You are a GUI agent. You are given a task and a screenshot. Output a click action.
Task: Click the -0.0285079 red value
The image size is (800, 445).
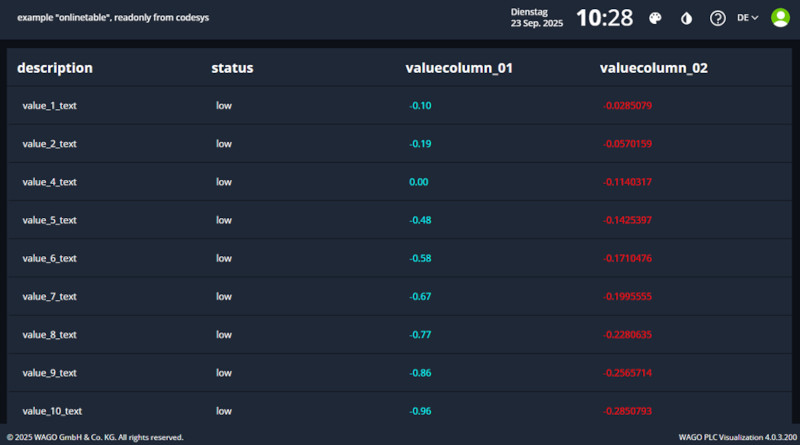[x=628, y=105]
